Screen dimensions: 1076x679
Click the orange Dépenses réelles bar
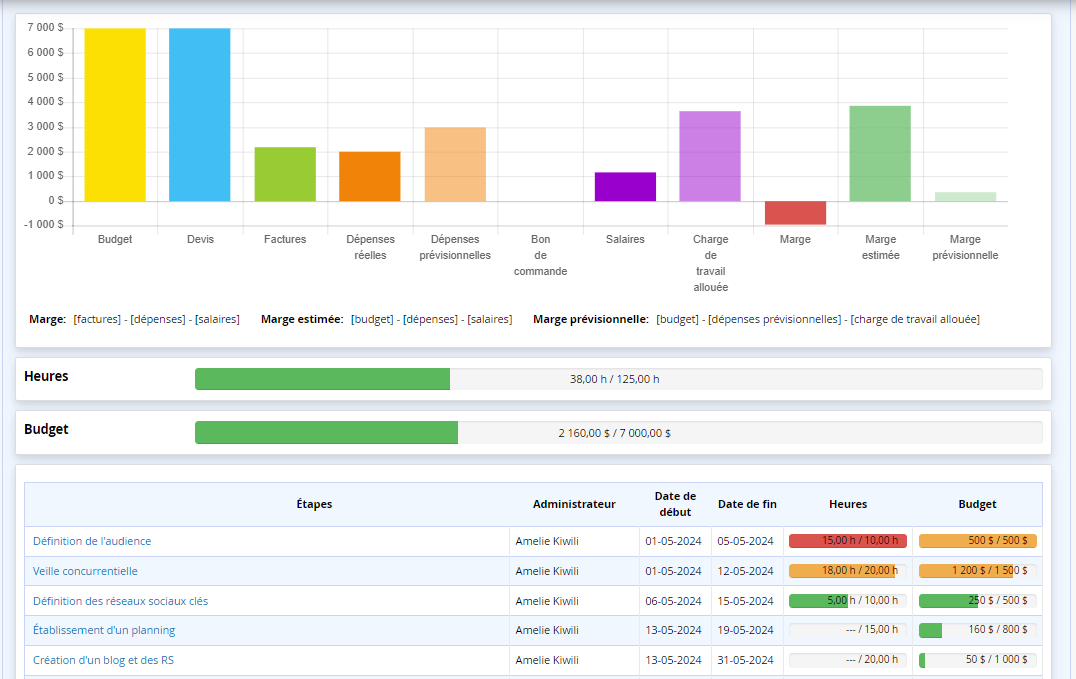370,177
